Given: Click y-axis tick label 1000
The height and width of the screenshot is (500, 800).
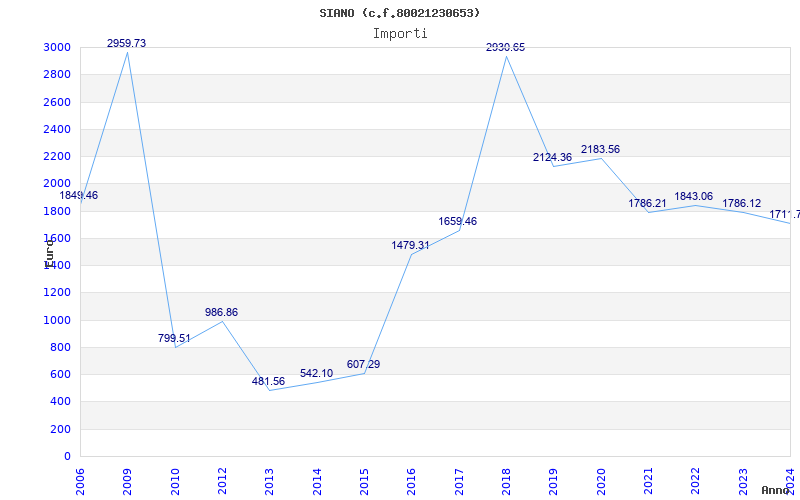Looking at the screenshot, I should (57, 320).
